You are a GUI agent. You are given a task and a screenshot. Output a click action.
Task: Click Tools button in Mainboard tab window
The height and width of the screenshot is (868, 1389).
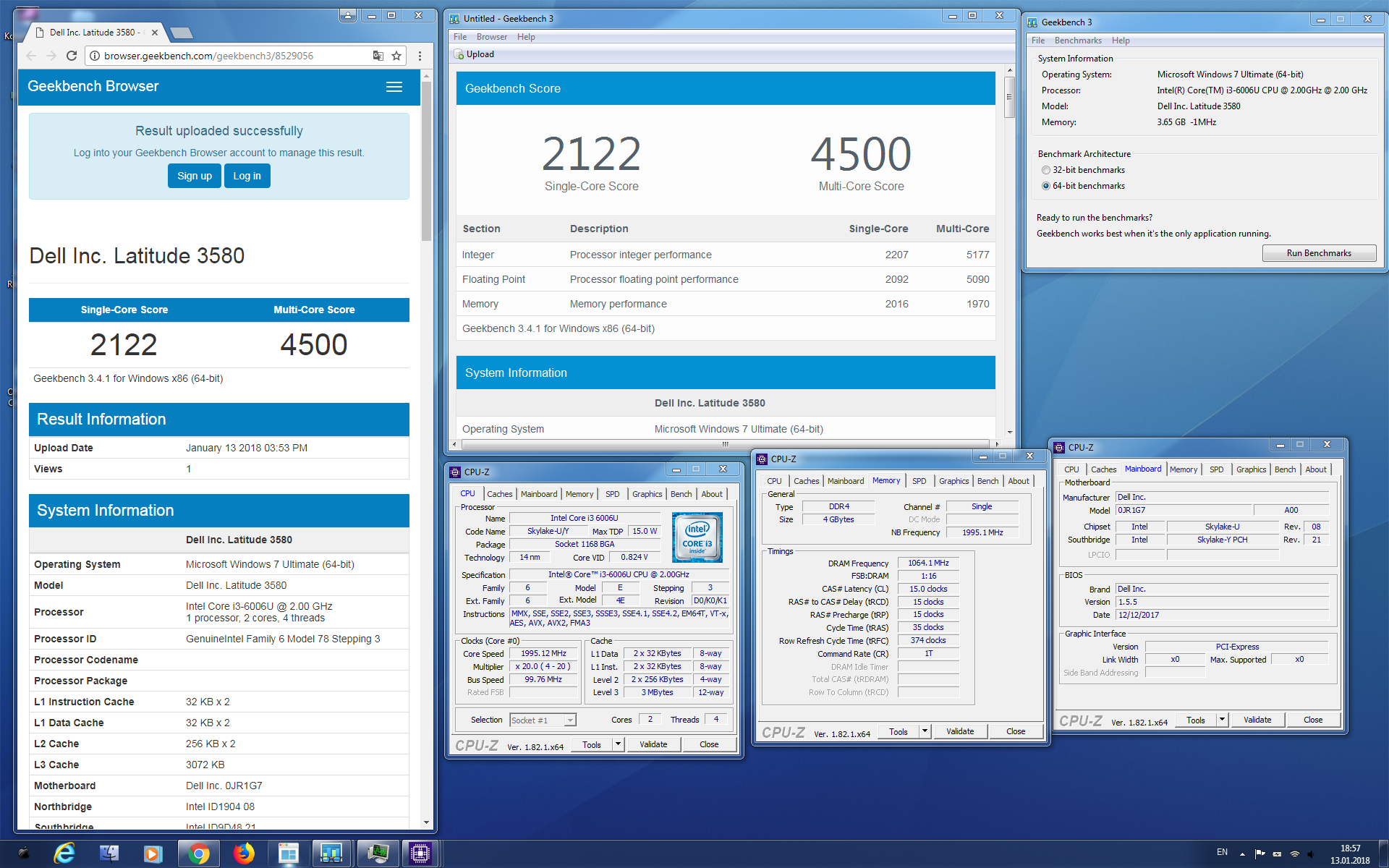1196,720
